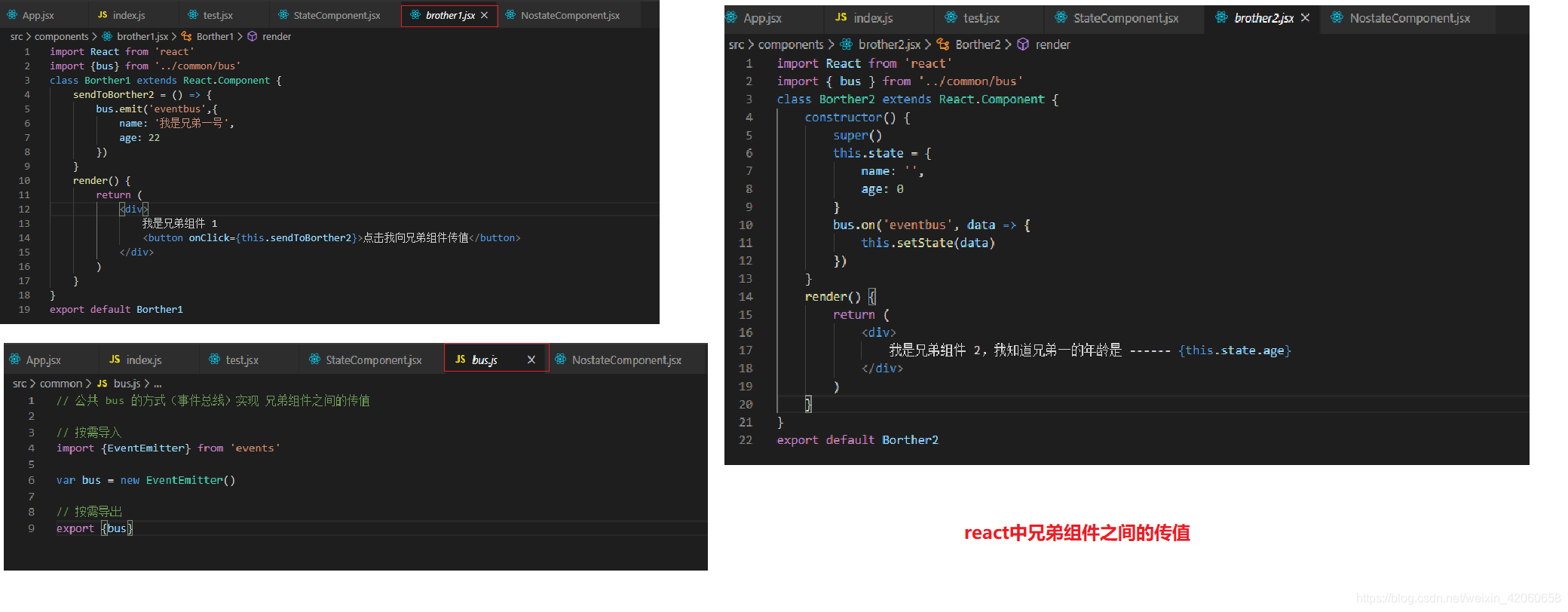Image resolution: width=1568 pixels, height=612 pixels.
Task: Click index.js tab's JS icon in brother2.jsx editor
Action: [841, 17]
